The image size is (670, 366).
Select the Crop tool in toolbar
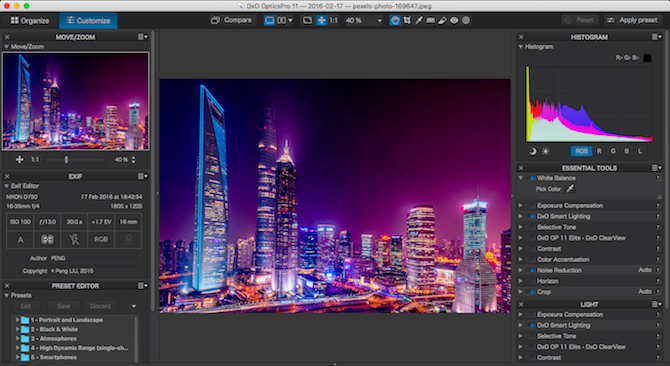pos(407,20)
